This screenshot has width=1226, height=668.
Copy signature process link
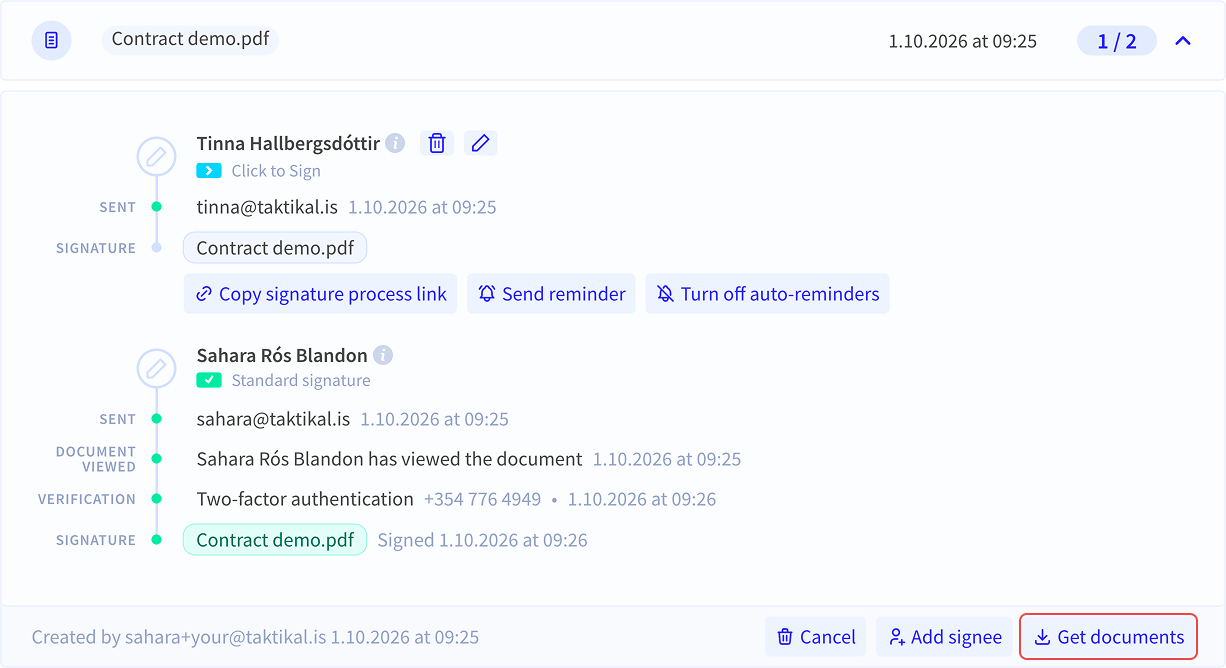pos(321,294)
